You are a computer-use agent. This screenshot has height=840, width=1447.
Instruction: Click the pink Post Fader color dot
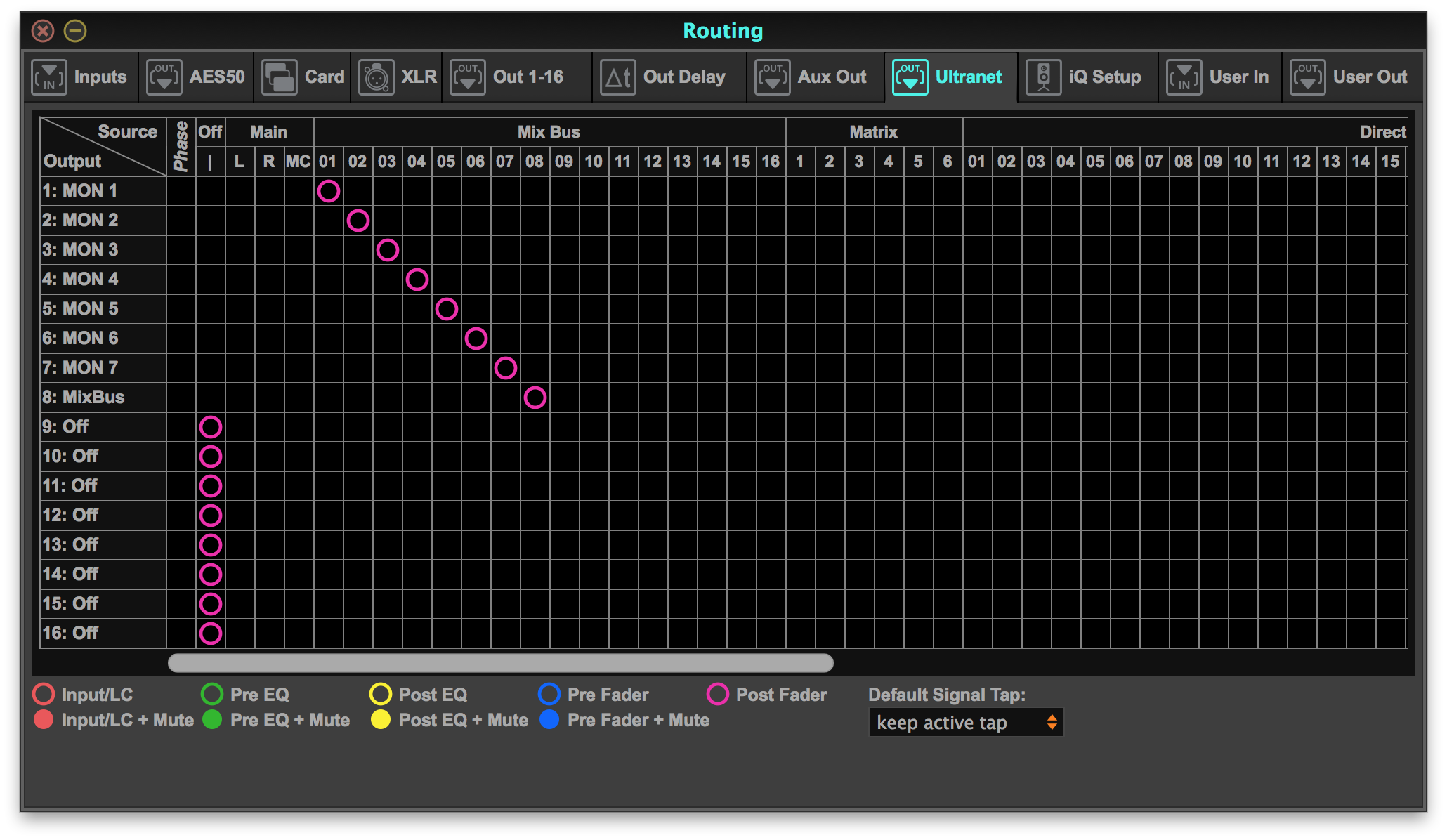718,694
